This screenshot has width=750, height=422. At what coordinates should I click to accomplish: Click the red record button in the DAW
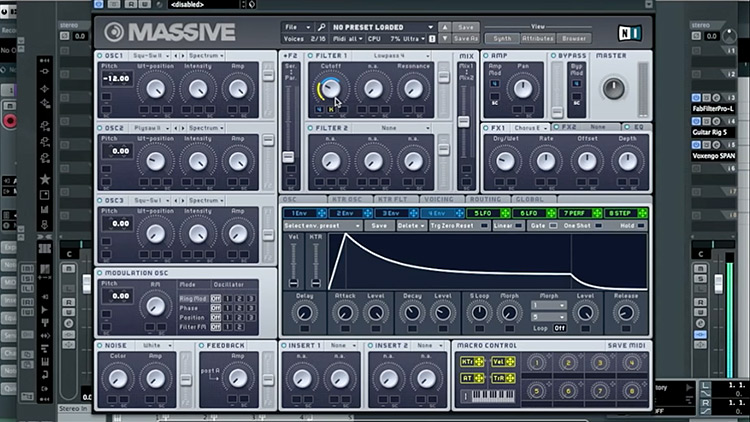coord(9,121)
